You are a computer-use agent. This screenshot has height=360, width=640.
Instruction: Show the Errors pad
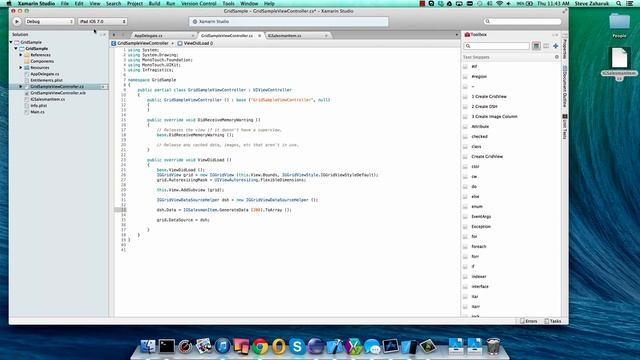click(x=529, y=321)
